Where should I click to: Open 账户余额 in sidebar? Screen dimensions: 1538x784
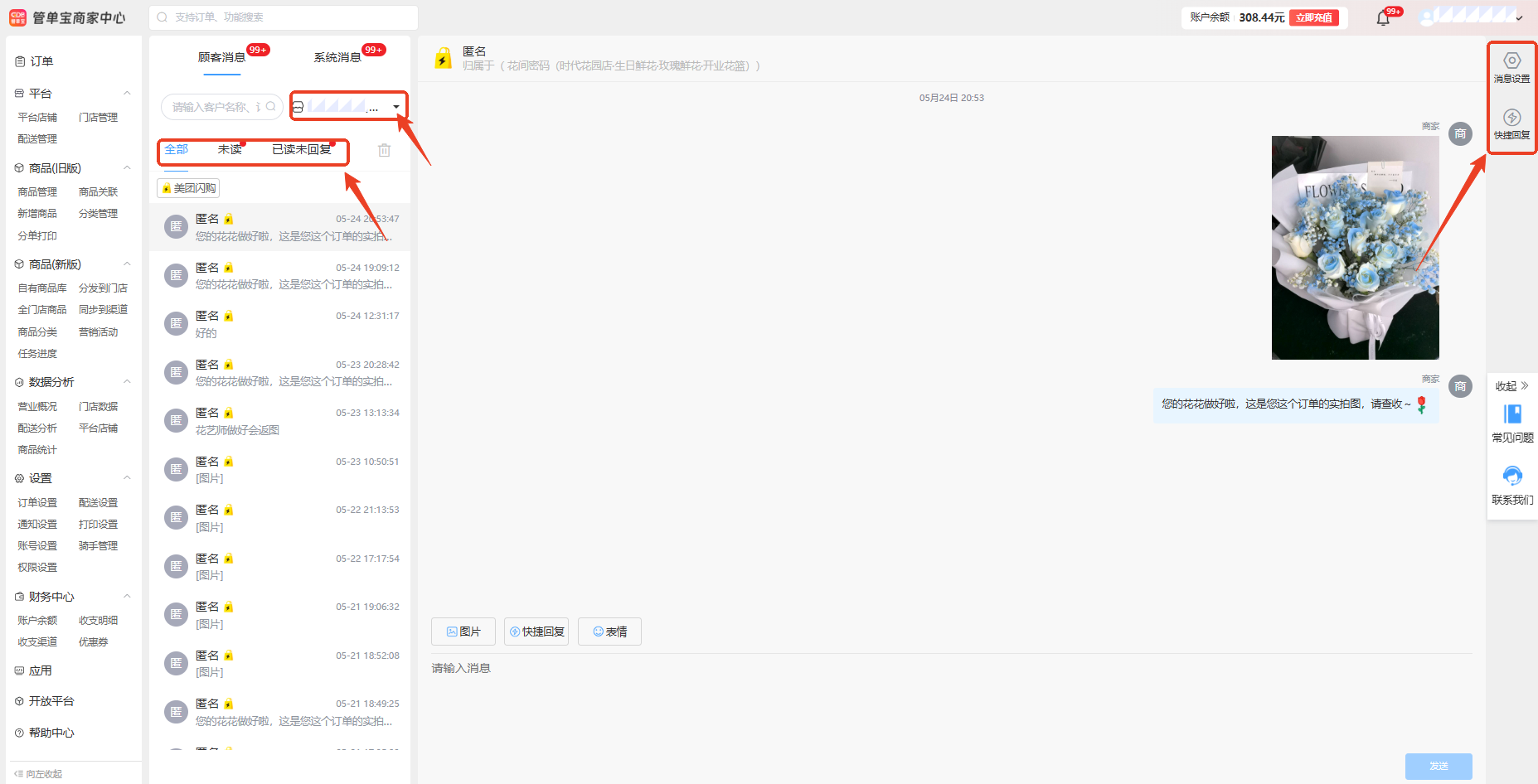(37, 620)
